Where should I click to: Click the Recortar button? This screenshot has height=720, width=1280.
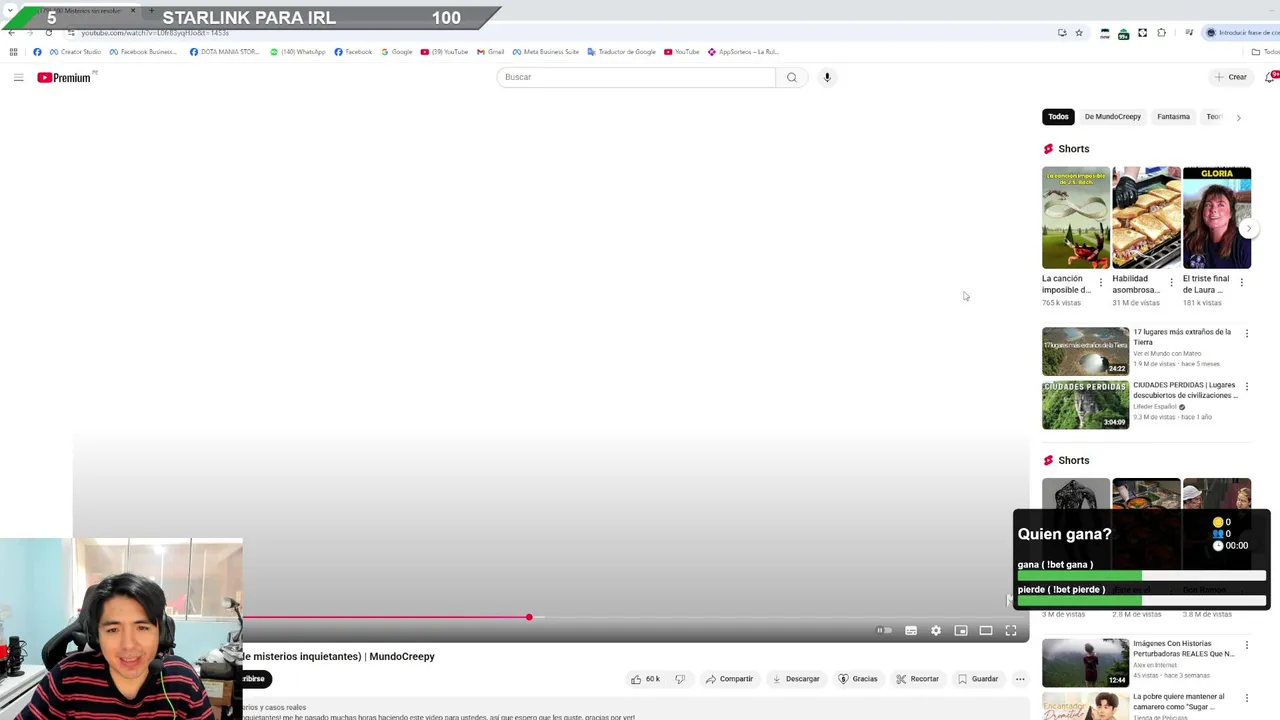918,679
